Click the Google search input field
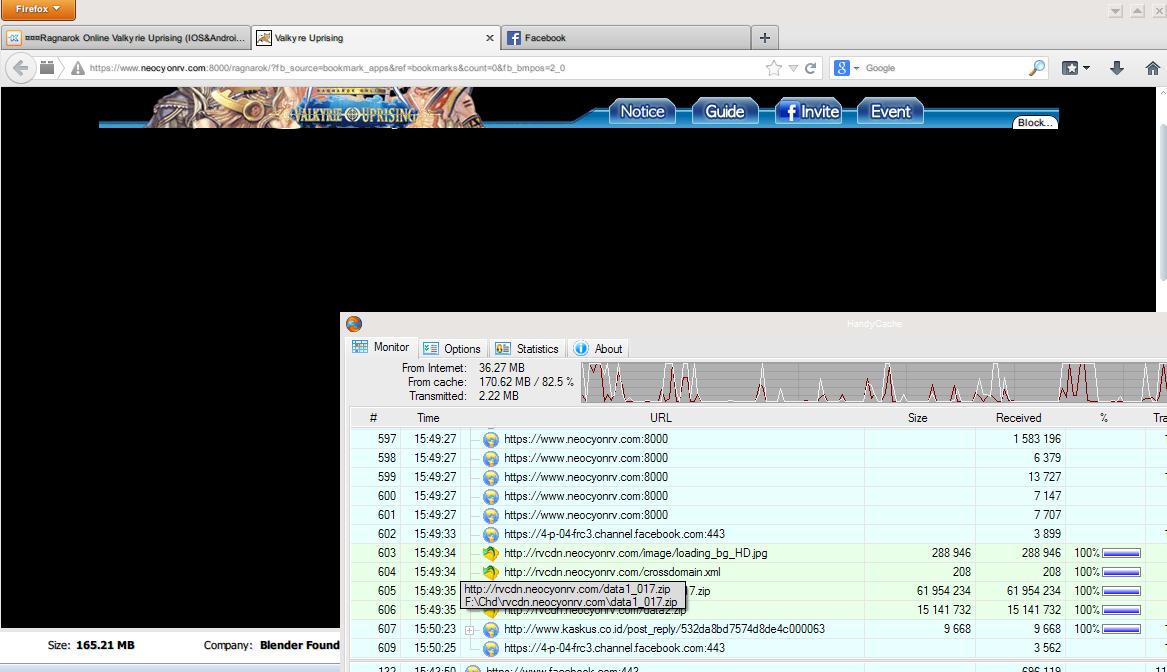The height and width of the screenshot is (672, 1167). click(940, 68)
